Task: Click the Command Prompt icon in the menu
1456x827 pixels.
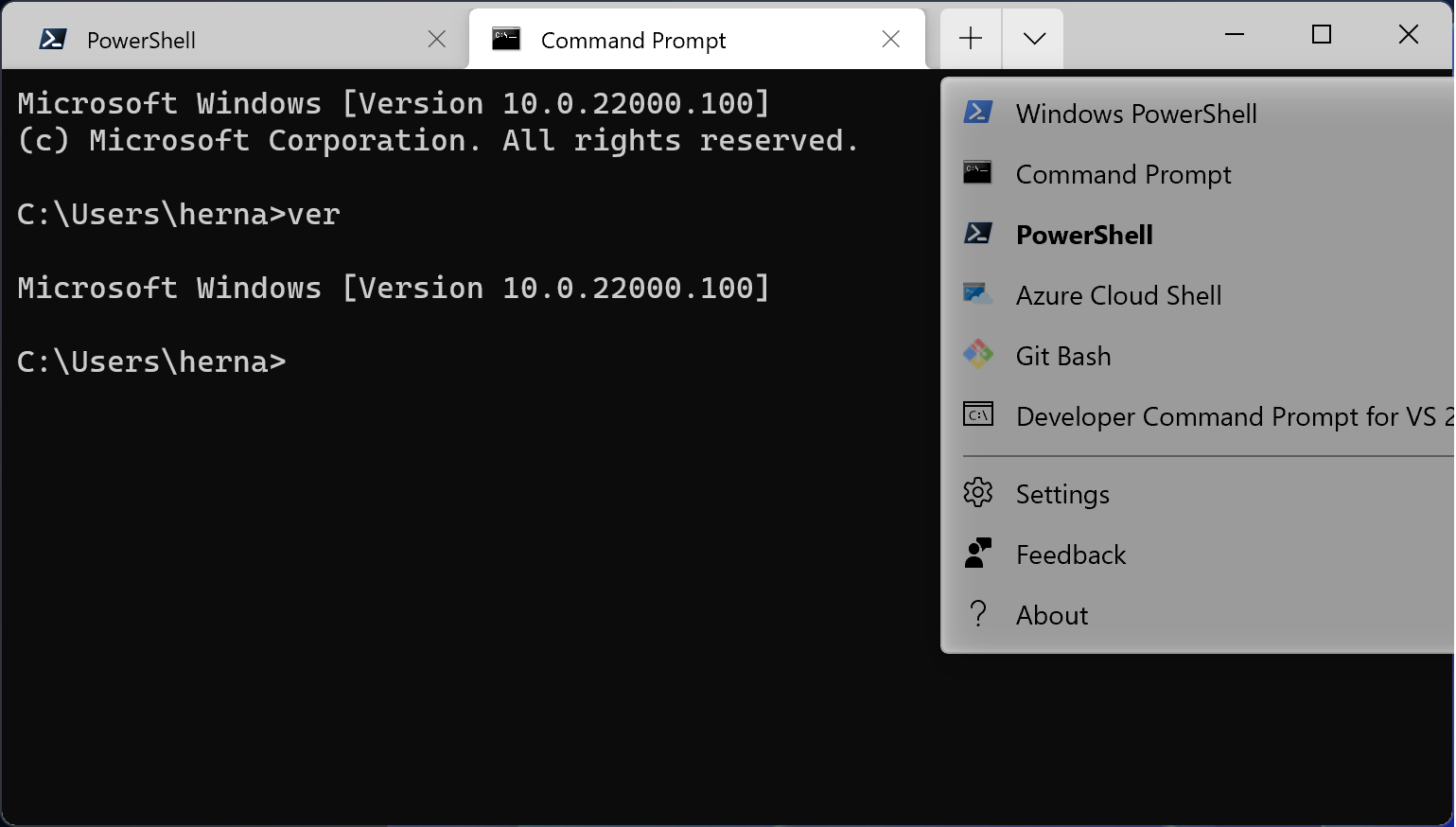Action: [x=977, y=172]
